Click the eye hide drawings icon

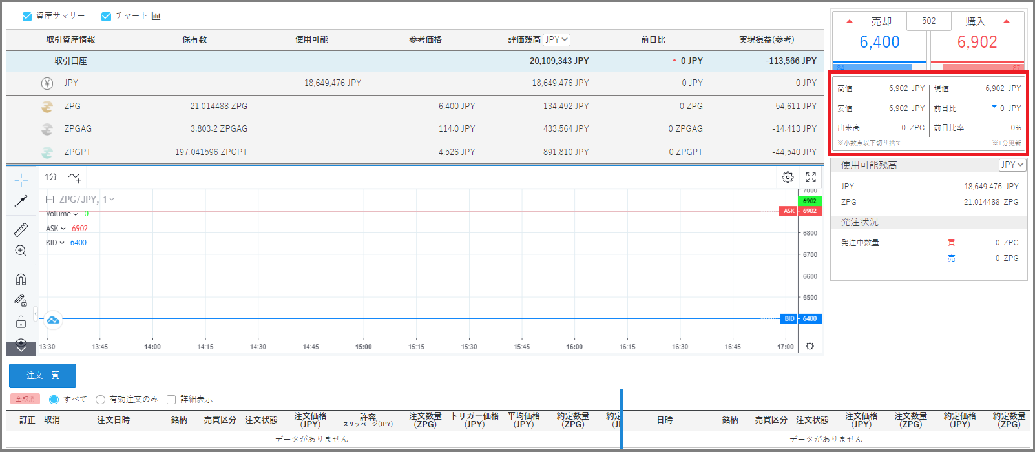21,343
